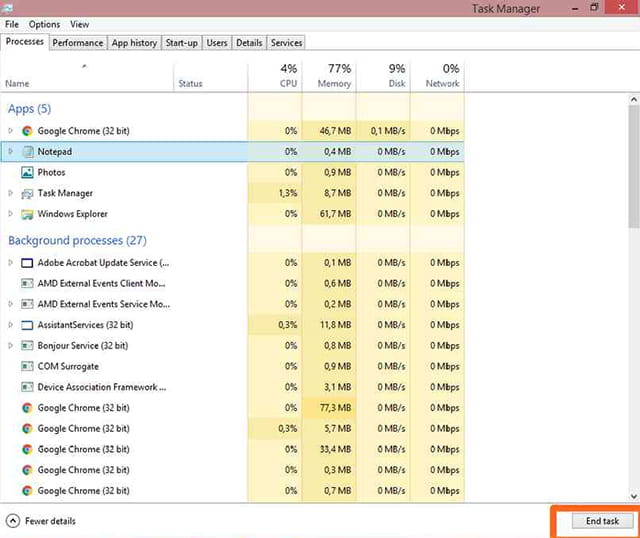Switch to the Services tab
640x538 pixels.
pos(286,43)
